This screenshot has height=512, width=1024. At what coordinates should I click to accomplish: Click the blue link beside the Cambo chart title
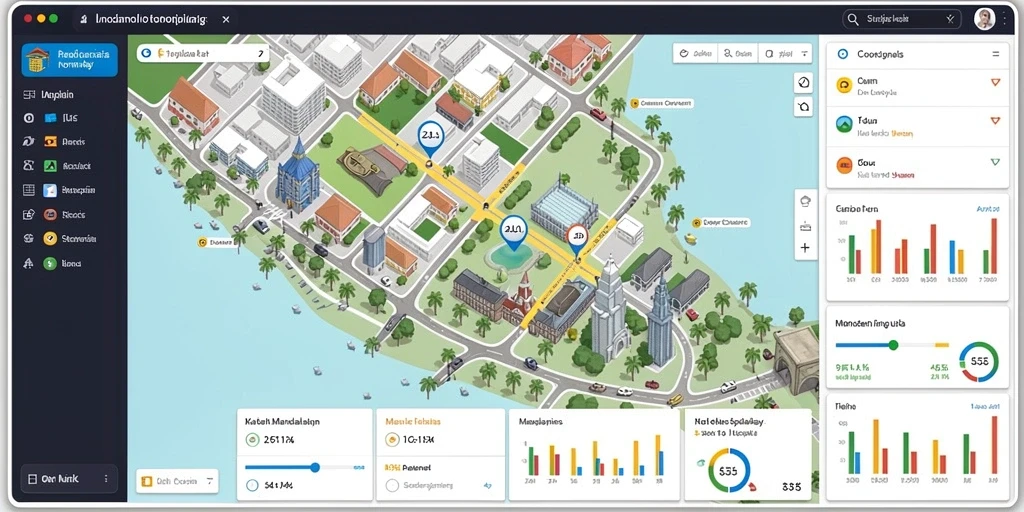(x=987, y=209)
